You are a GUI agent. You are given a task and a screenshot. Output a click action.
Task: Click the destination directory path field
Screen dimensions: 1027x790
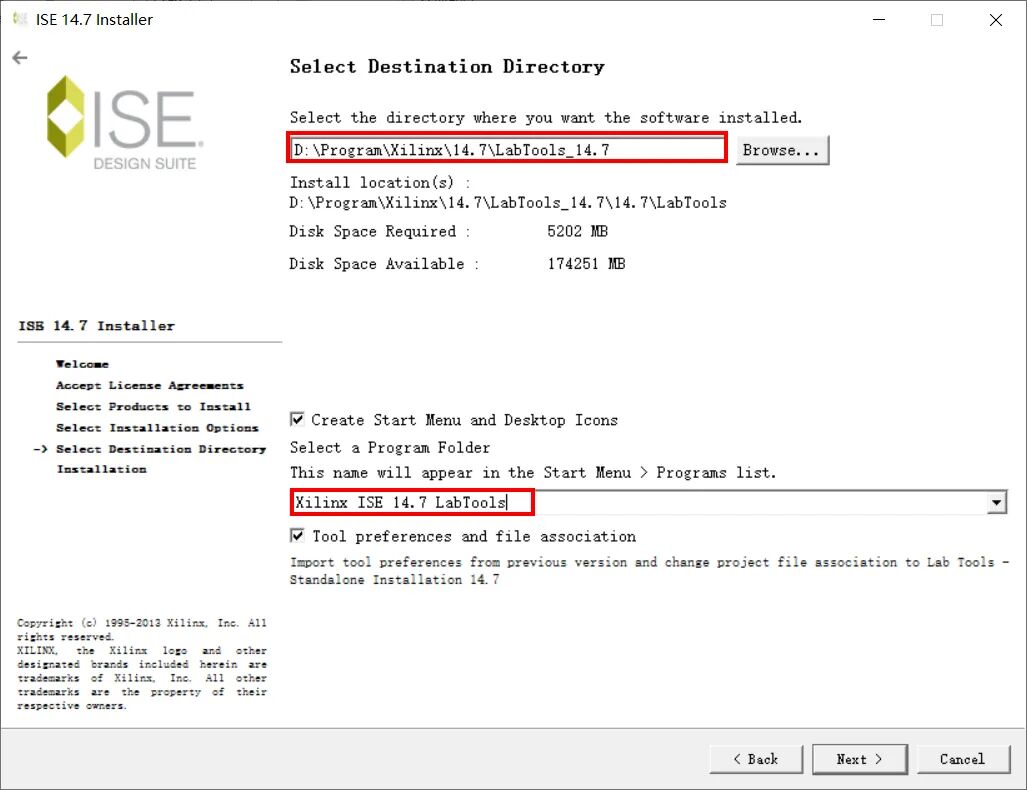tap(507, 149)
